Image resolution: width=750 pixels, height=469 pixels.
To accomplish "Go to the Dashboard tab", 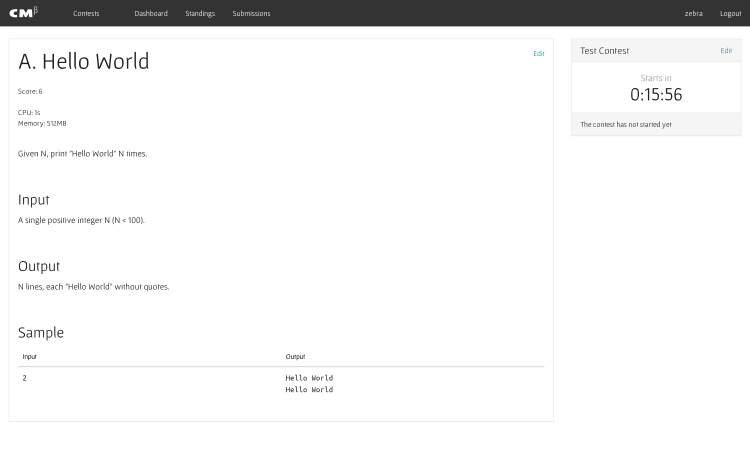I will click(151, 14).
